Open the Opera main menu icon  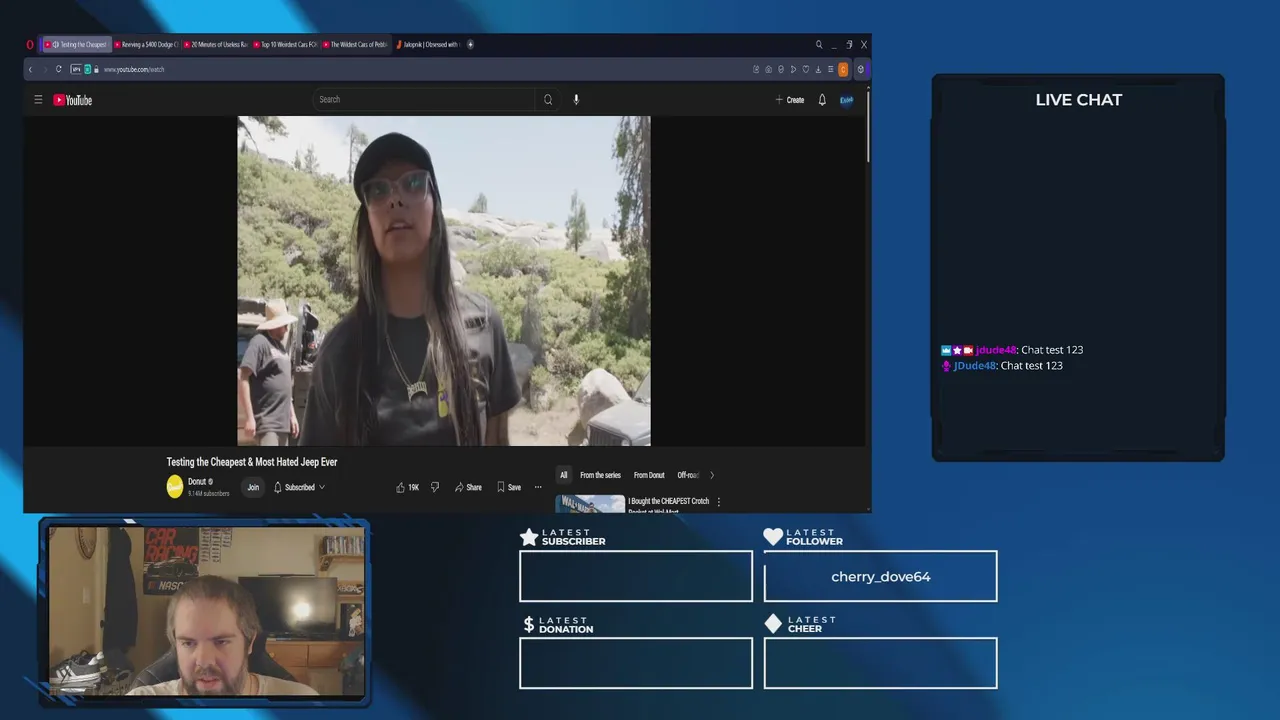tap(29, 44)
